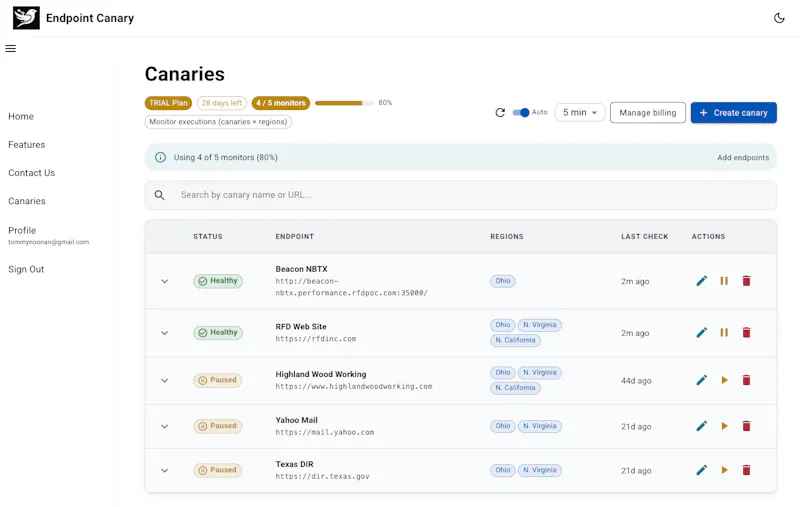This screenshot has height=507, width=800.
Task: Edit the Yahoo Mail canary
Action: [702, 426]
